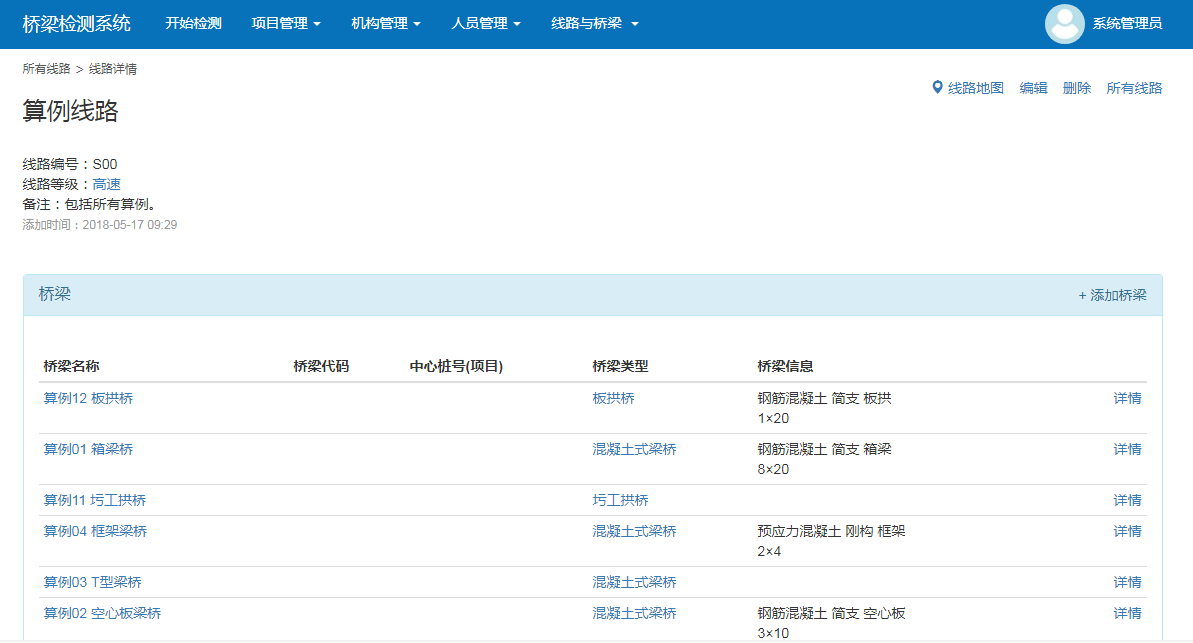Viewport: 1193px width, 643px height.
Task: Click the user avatar icon
Action: (x=1064, y=24)
